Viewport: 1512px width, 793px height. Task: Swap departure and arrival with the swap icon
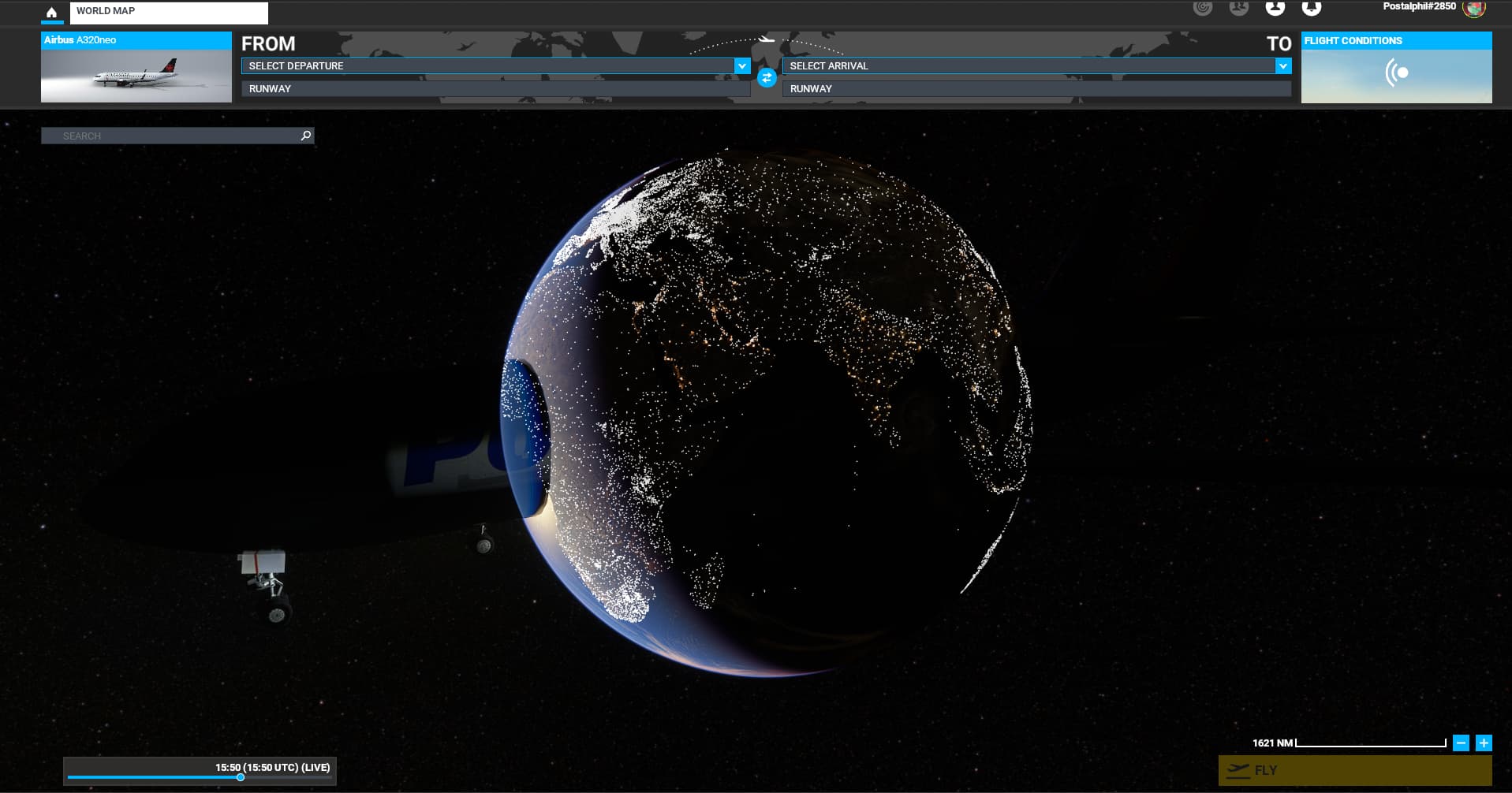pyautogui.click(x=766, y=78)
